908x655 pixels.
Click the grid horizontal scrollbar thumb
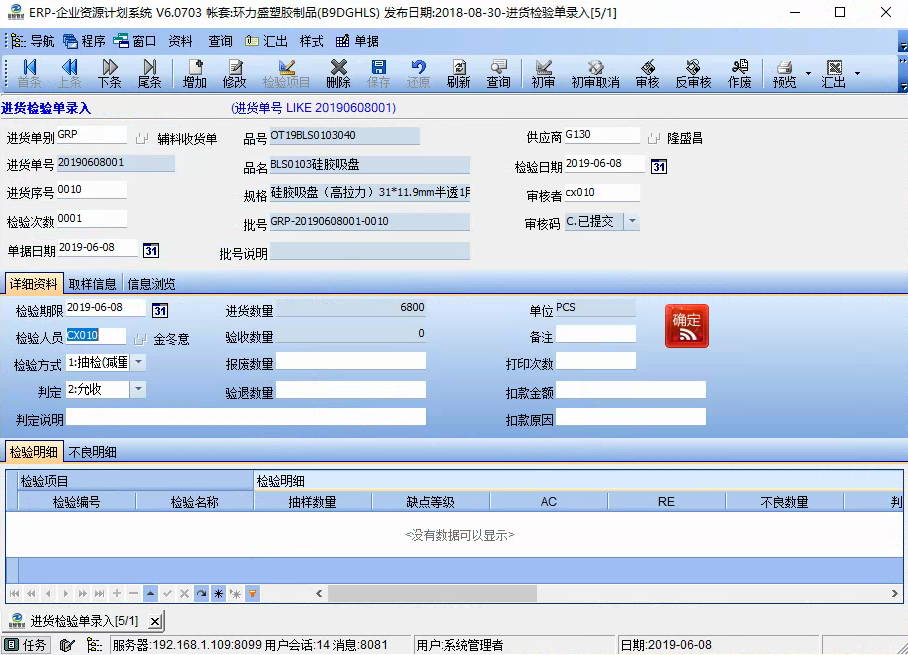[x=432, y=594]
